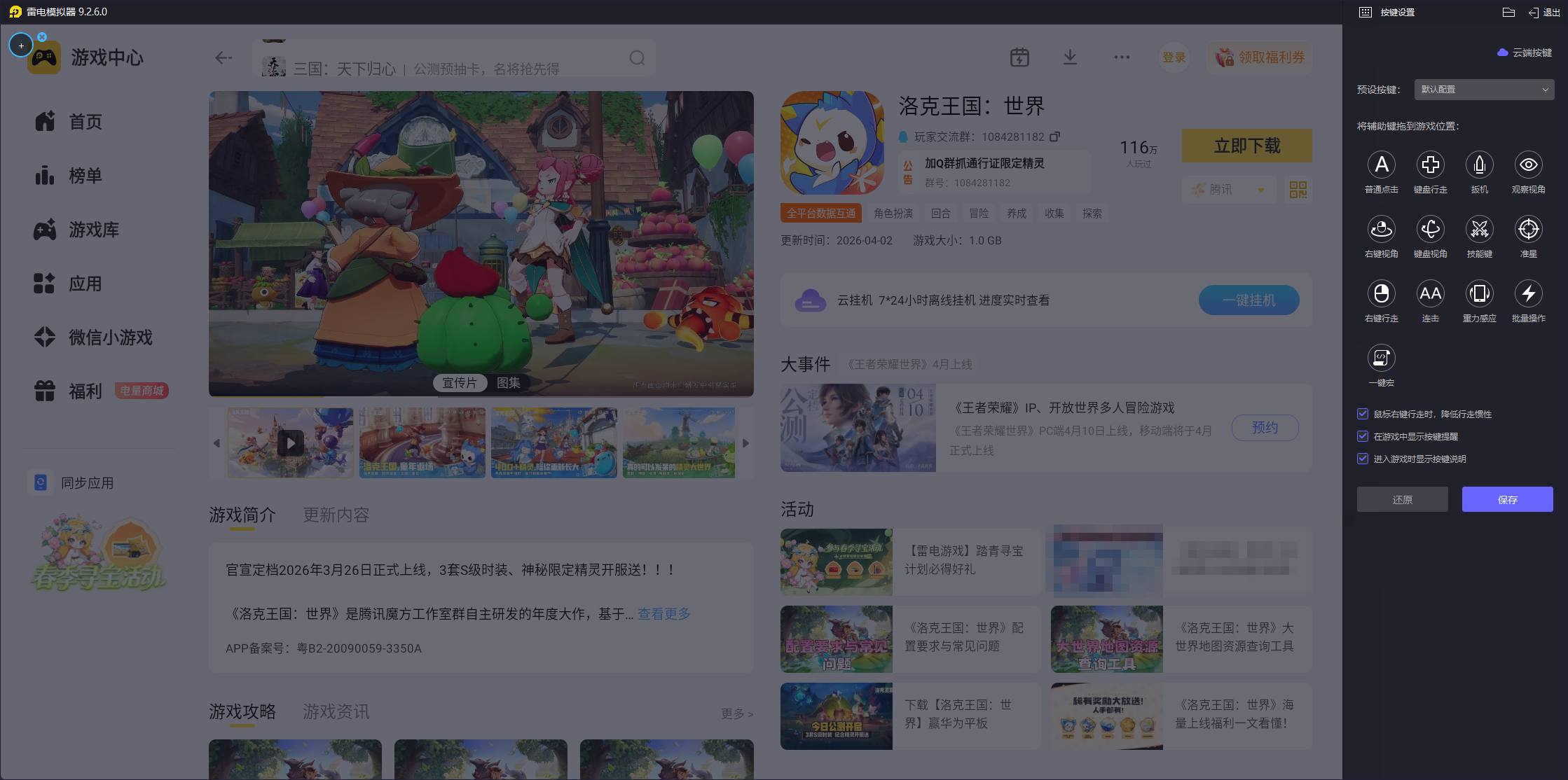
Task: Disable 进入游戏时显示按键说明 checkbox
Action: (1363, 459)
